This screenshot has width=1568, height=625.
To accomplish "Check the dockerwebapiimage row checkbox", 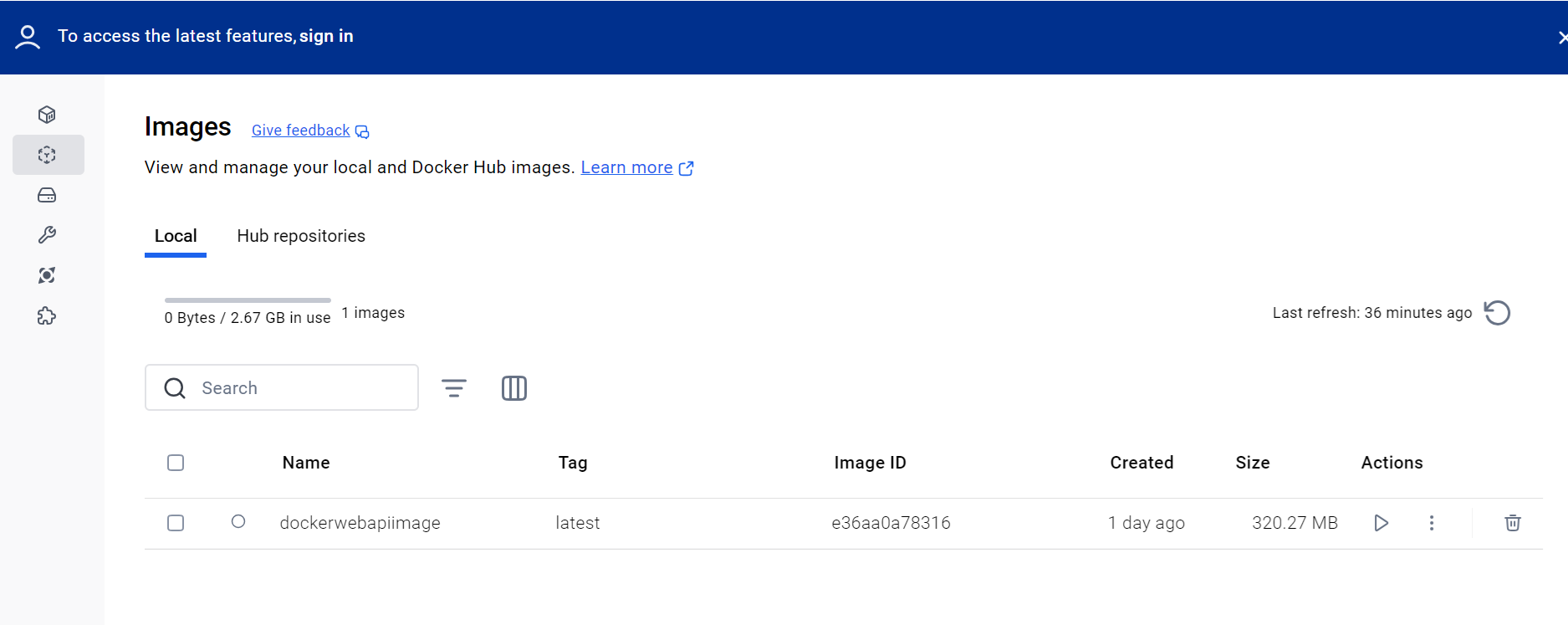I will pos(176,523).
